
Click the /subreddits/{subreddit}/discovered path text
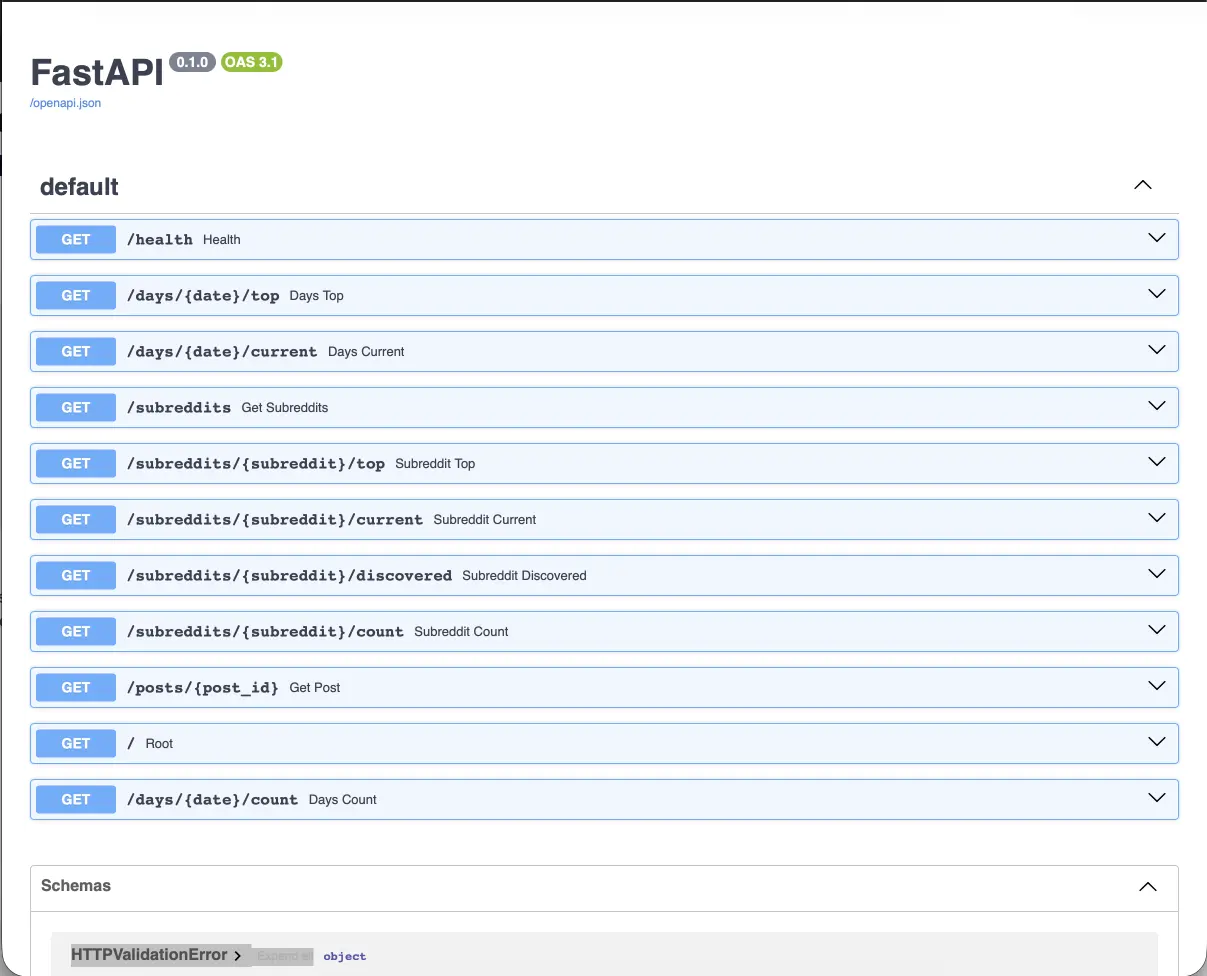click(290, 575)
